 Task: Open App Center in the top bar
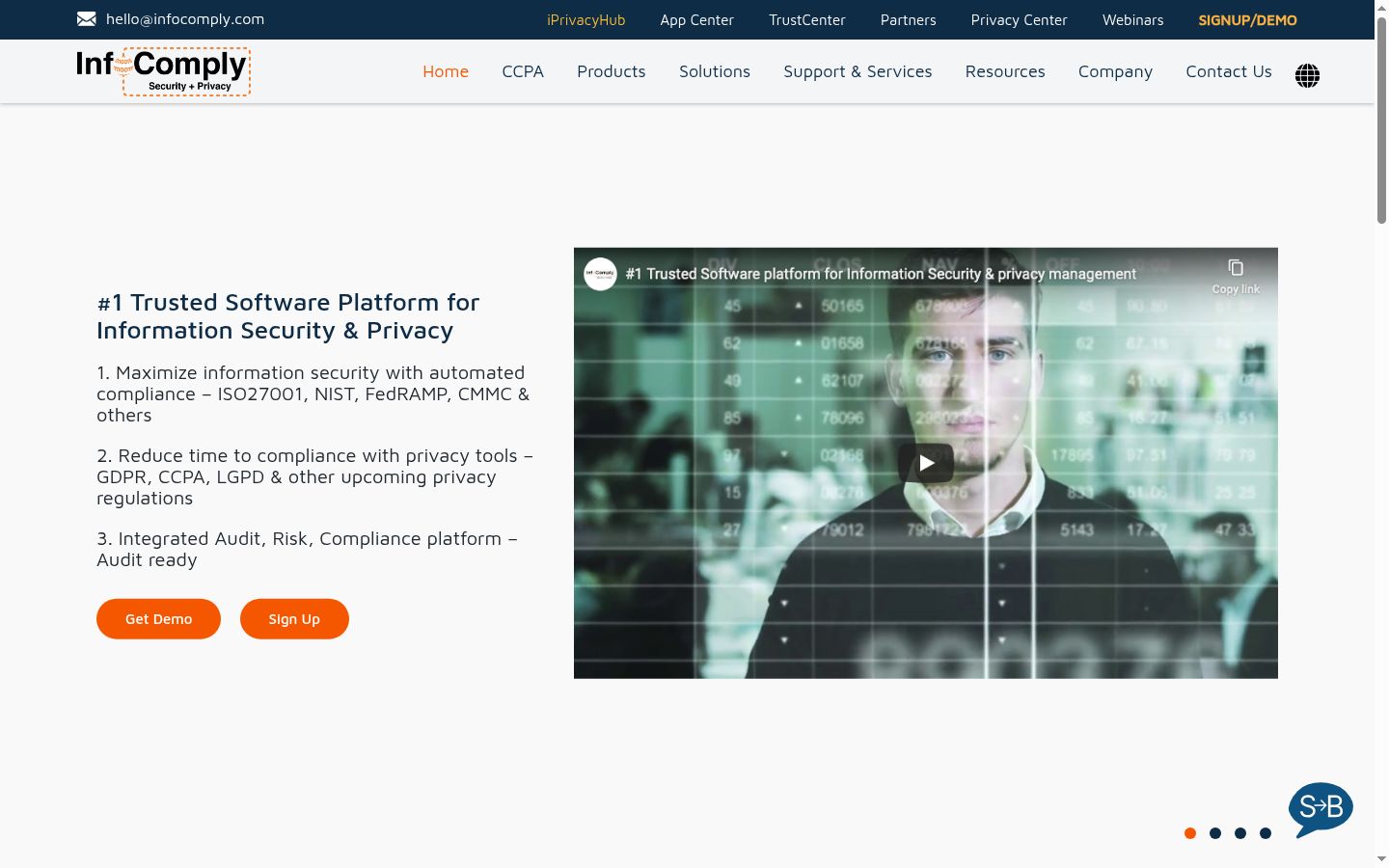point(697,20)
